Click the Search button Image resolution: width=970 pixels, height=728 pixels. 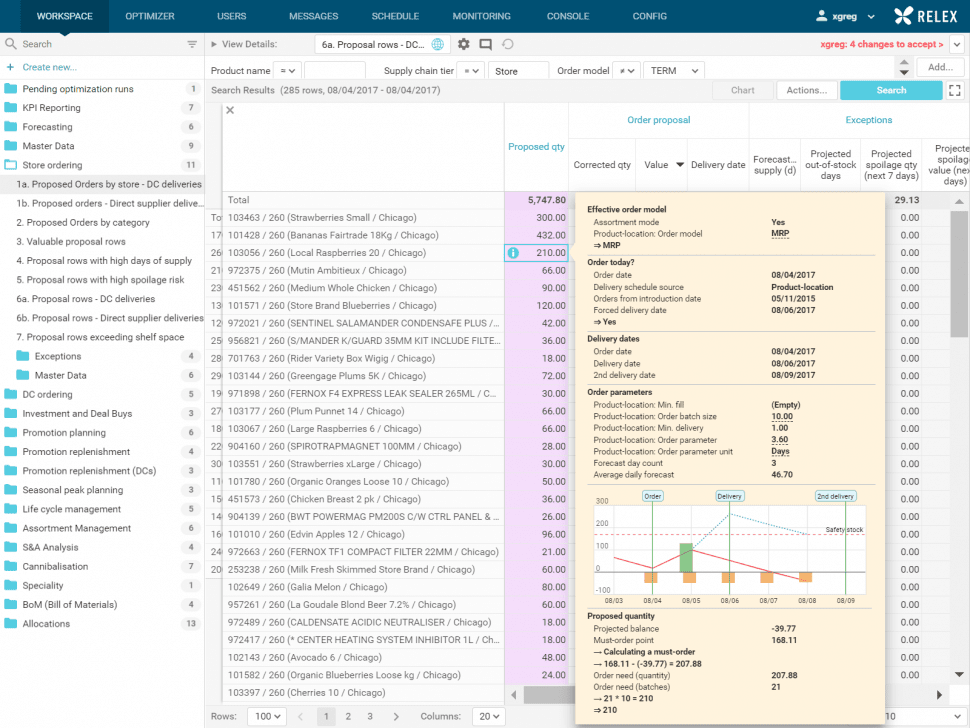890,90
